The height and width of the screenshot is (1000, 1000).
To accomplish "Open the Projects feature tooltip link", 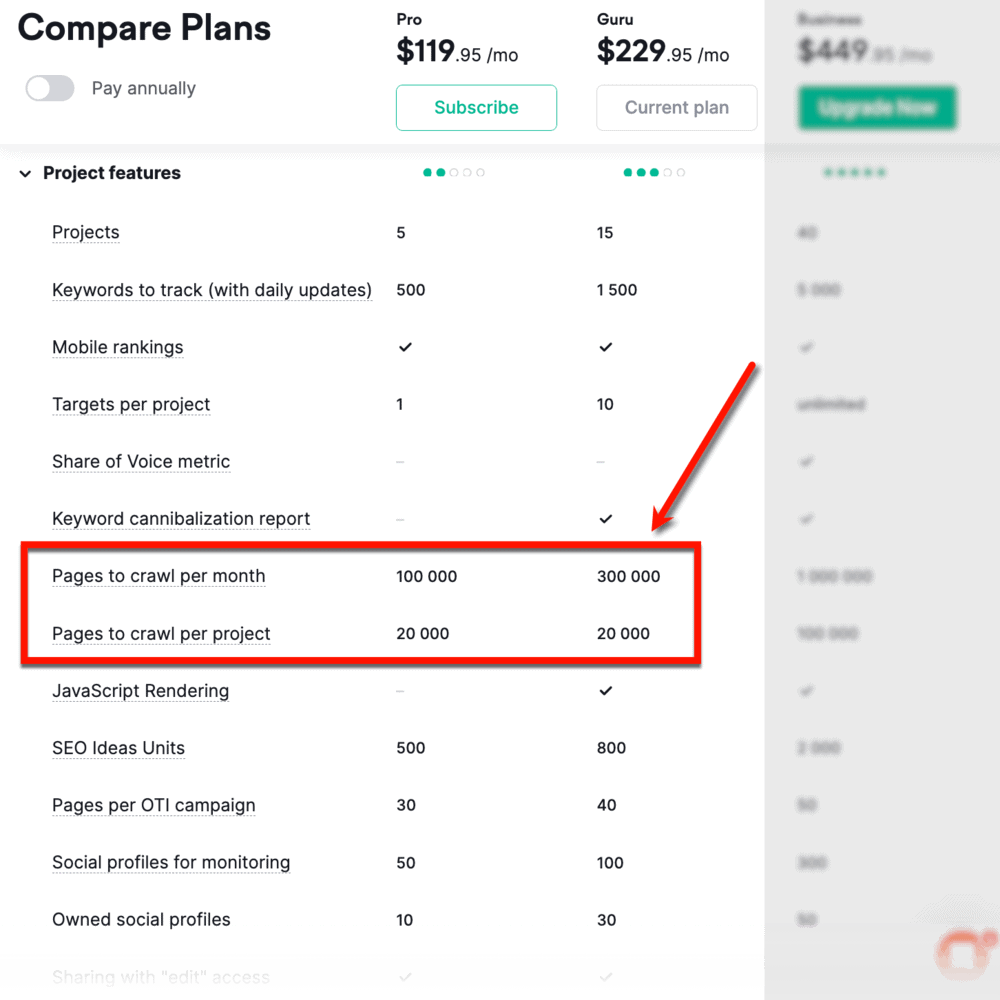I will click(x=86, y=232).
